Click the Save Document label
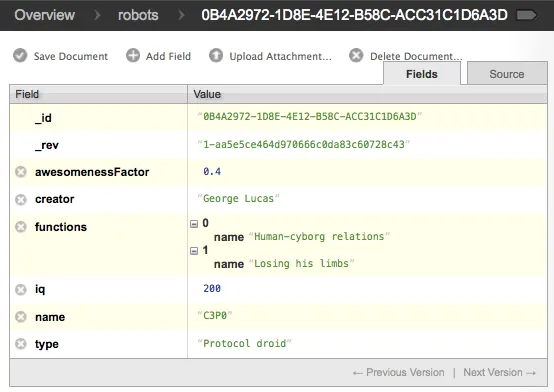The image size is (554, 392). [71, 56]
